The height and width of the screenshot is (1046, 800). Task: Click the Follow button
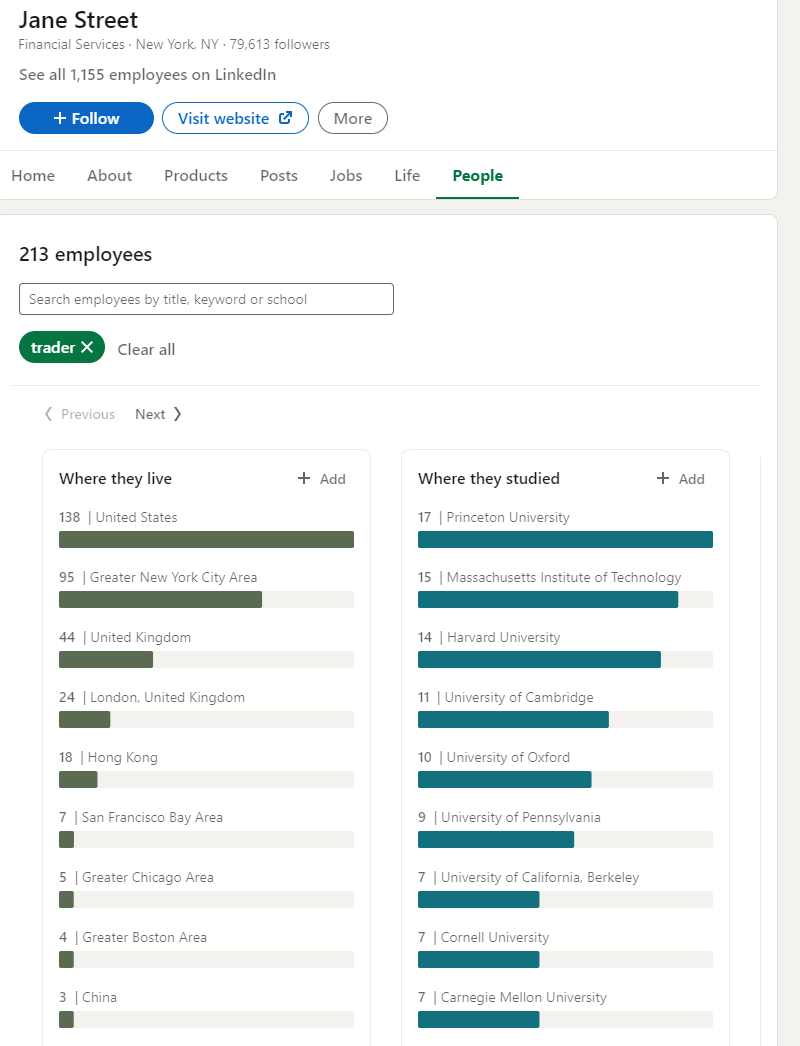point(86,118)
